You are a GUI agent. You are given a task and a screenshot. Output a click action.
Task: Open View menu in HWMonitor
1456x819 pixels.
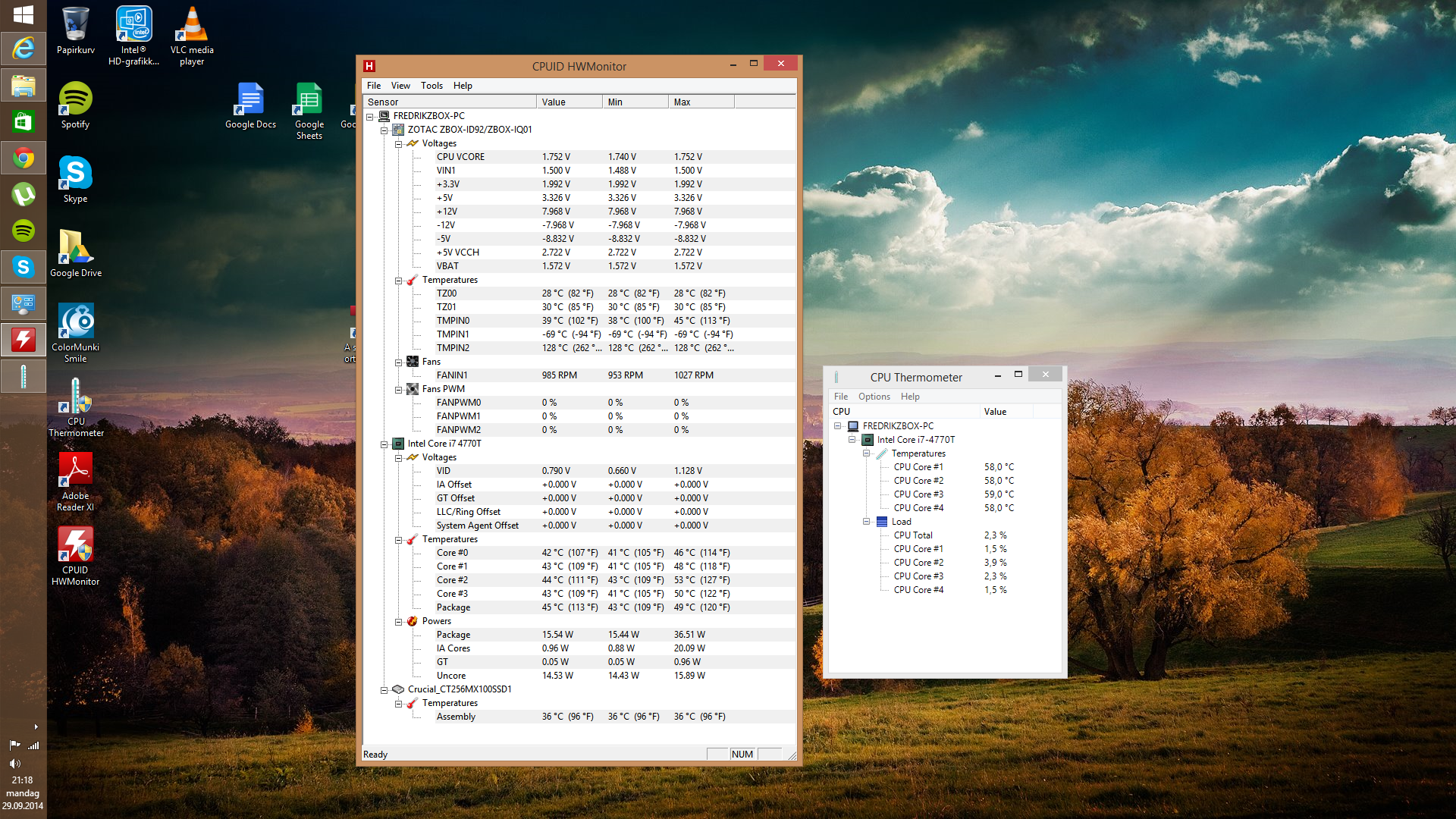tap(400, 86)
